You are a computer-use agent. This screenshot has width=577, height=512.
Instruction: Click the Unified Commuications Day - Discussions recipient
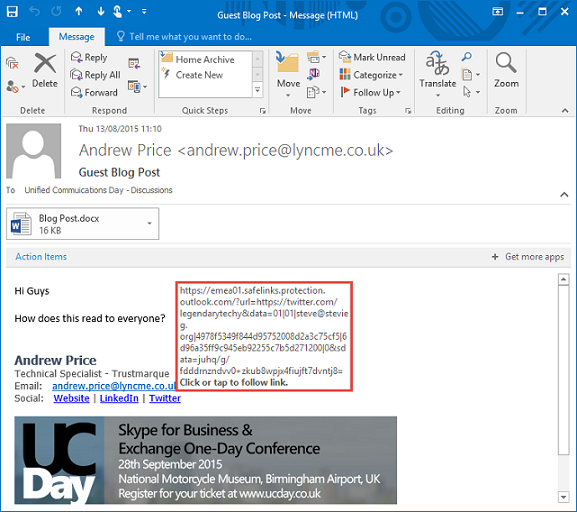click(98, 190)
